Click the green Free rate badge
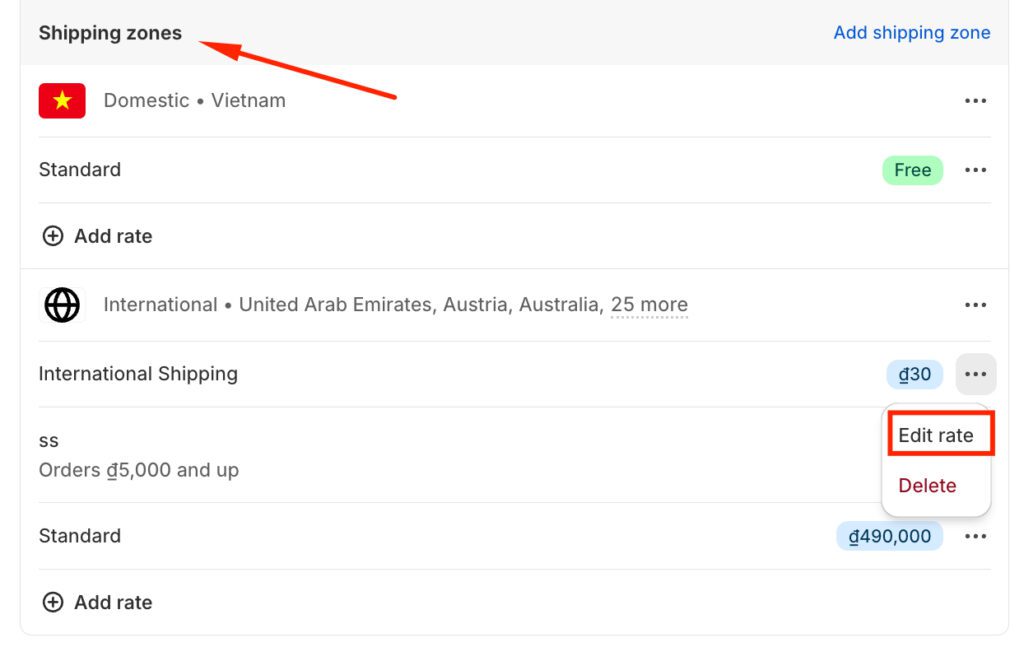1024x647 pixels. (912, 170)
